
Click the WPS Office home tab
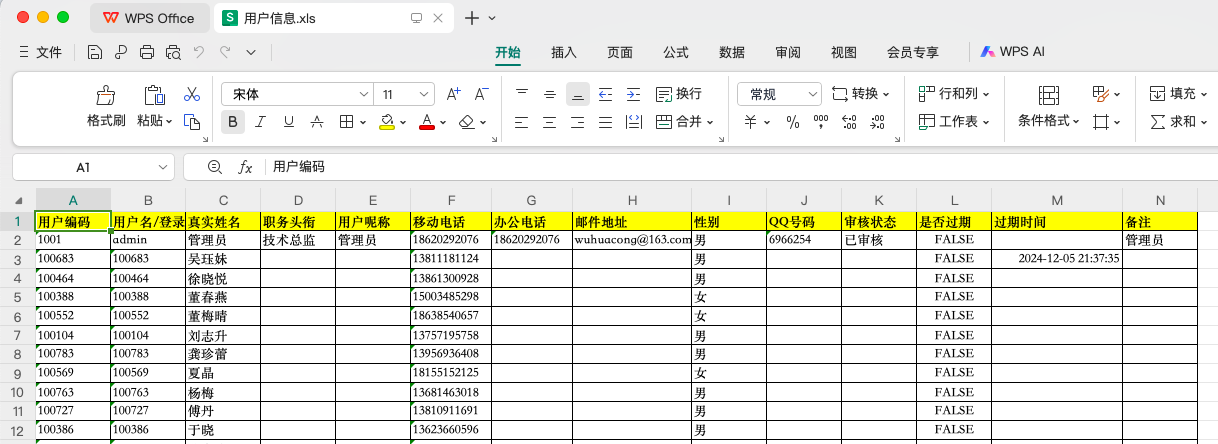(149, 18)
